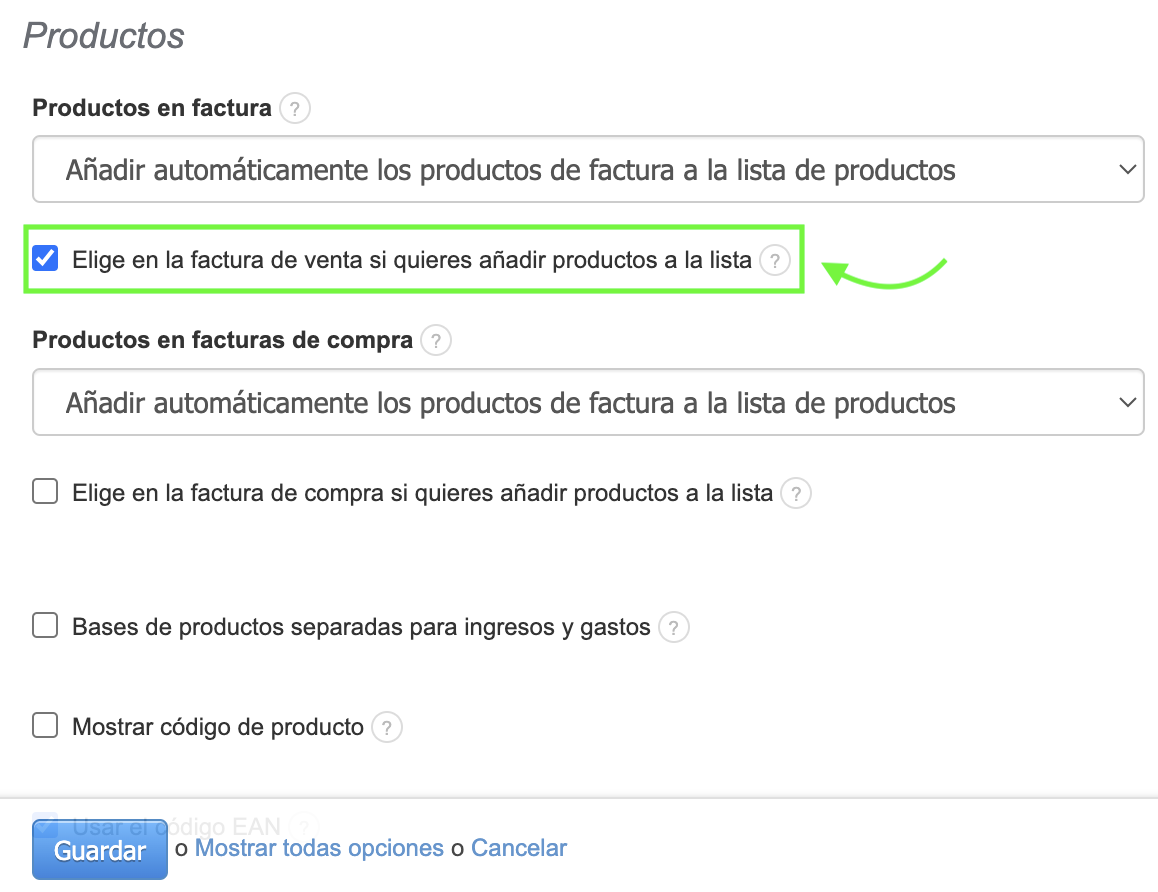Click help icon next to Mostrar código de producto

[x=387, y=727]
